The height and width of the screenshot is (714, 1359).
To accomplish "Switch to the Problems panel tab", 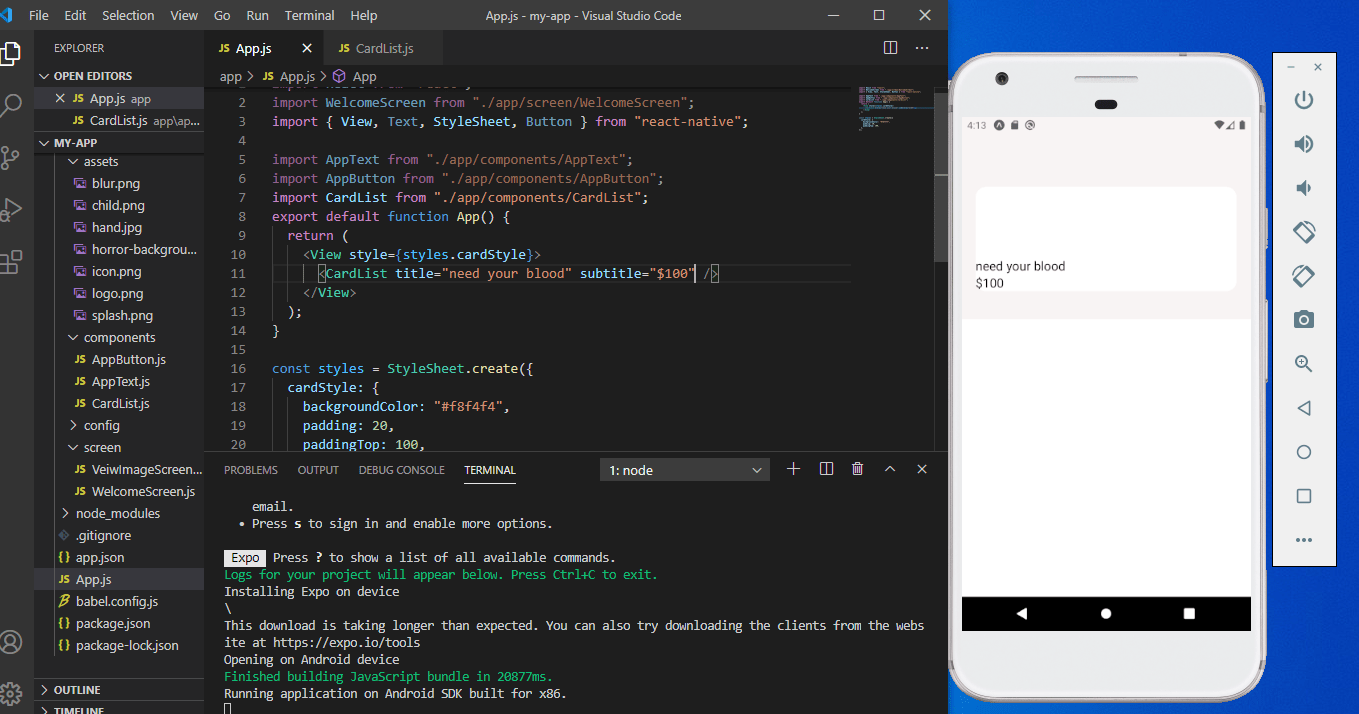I will click(x=251, y=470).
